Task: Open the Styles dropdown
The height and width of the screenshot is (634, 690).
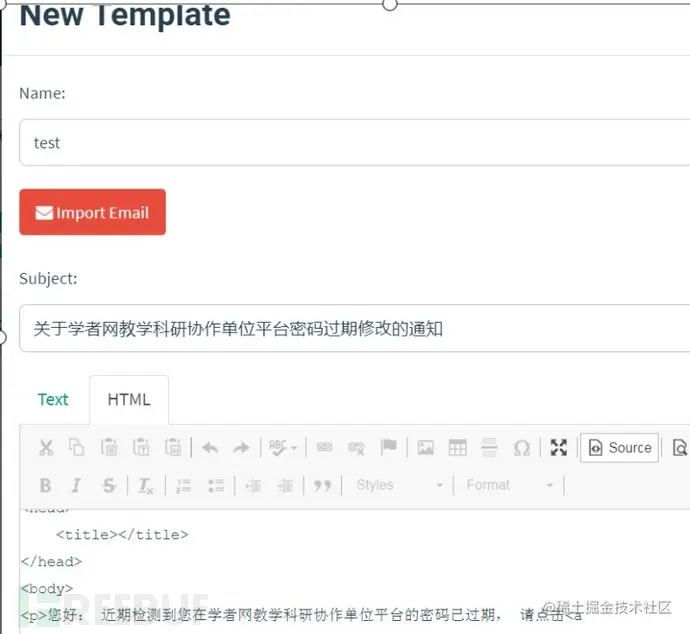Action: (399, 485)
